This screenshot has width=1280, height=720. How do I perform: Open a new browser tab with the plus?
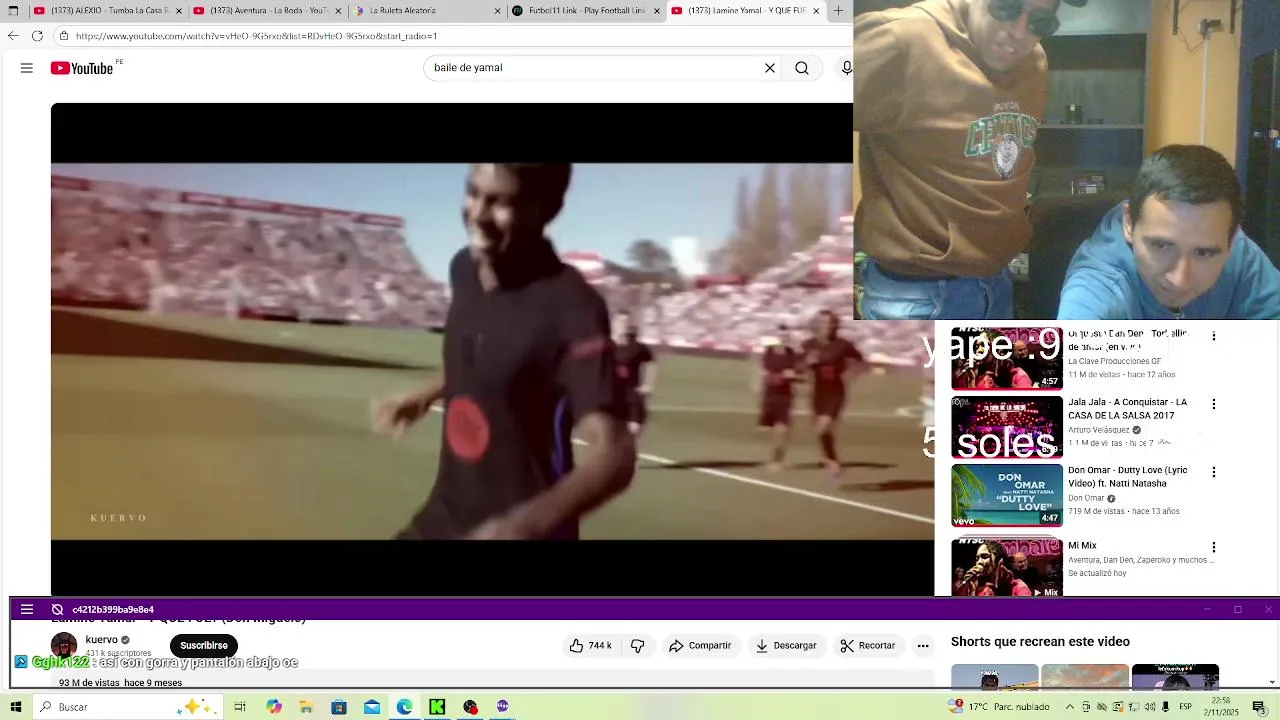838,11
